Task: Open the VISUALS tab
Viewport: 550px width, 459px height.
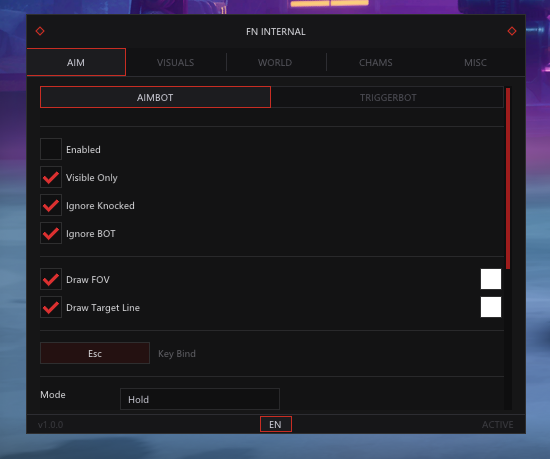Action: point(175,62)
